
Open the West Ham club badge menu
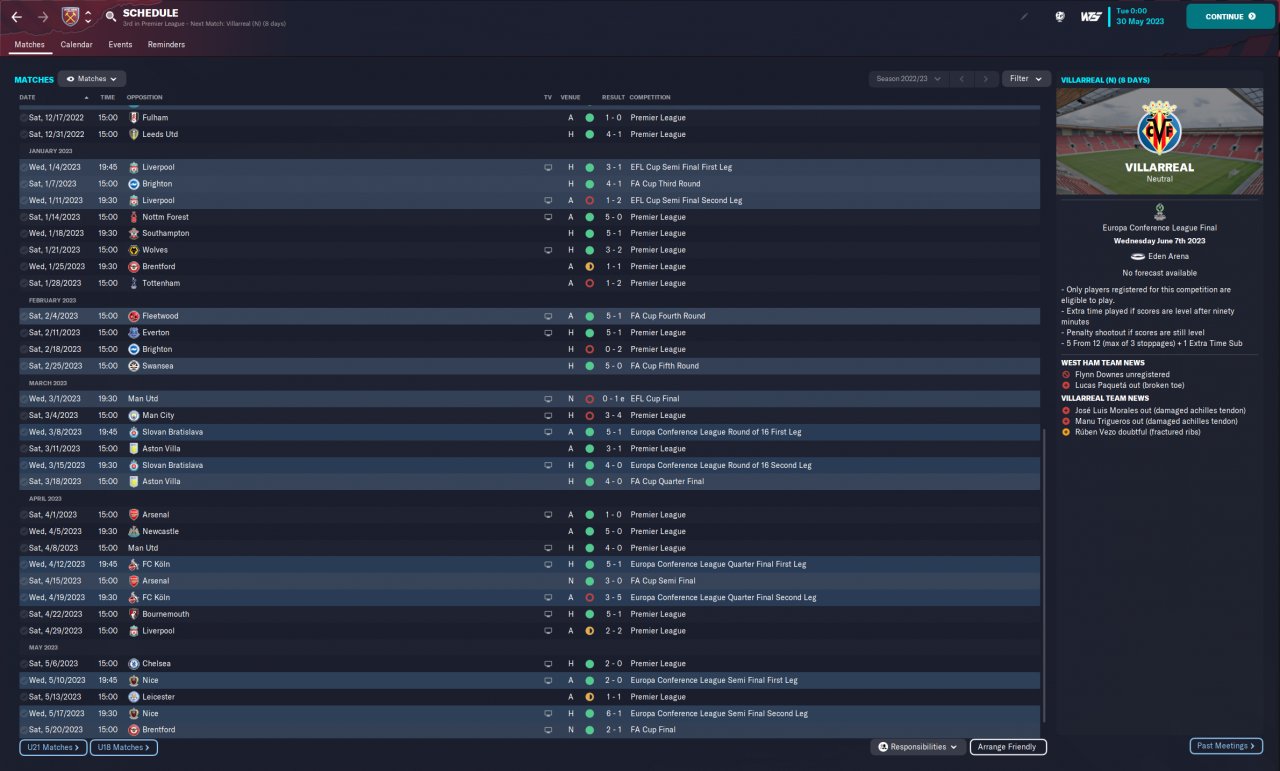tap(70, 17)
